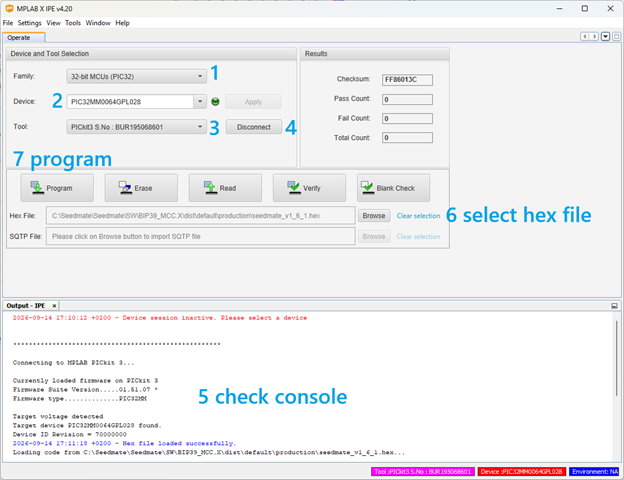Click the maximize window pane icon
The width and height of the screenshot is (624, 480).
616,37
